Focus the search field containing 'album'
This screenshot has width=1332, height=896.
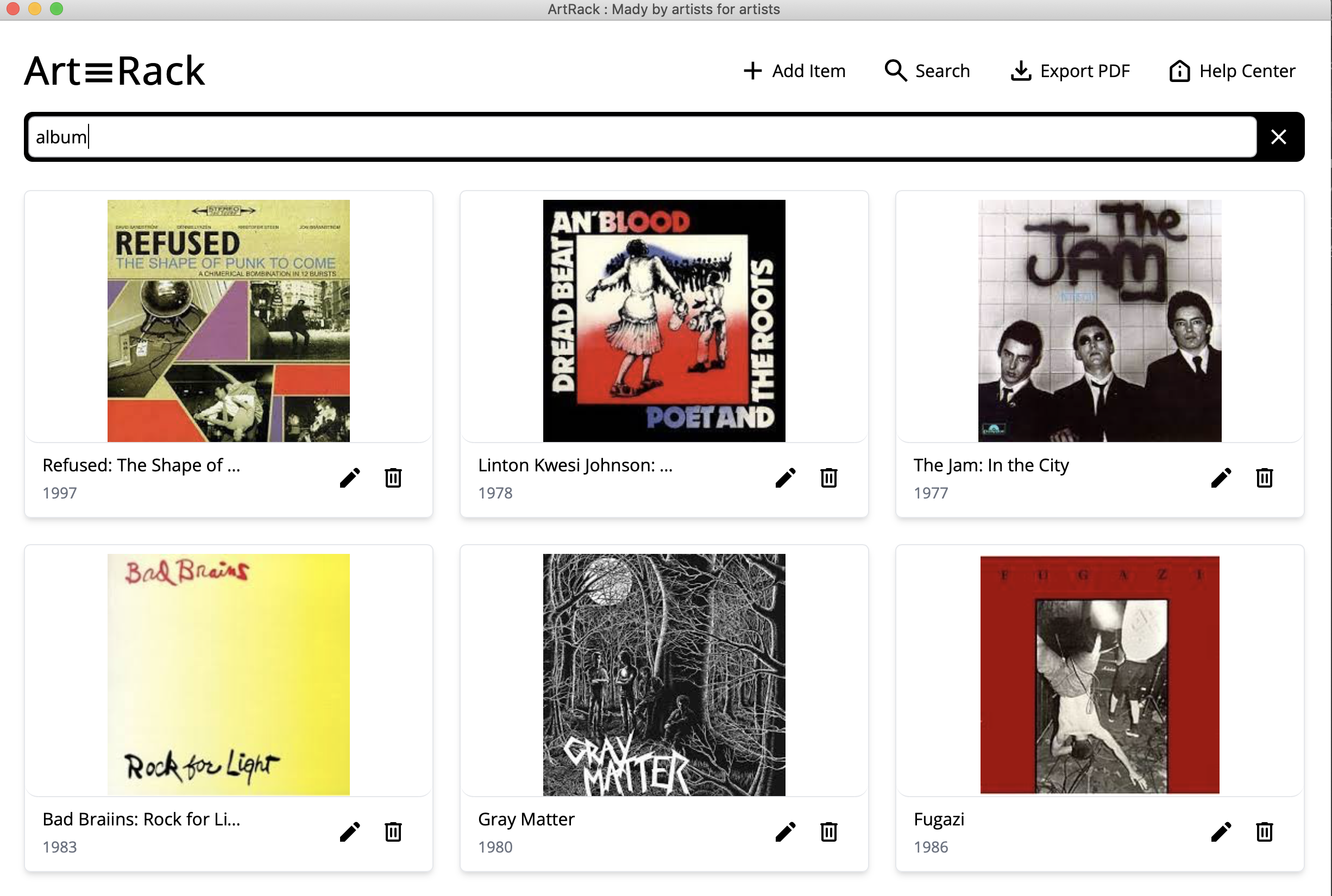(643, 137)
